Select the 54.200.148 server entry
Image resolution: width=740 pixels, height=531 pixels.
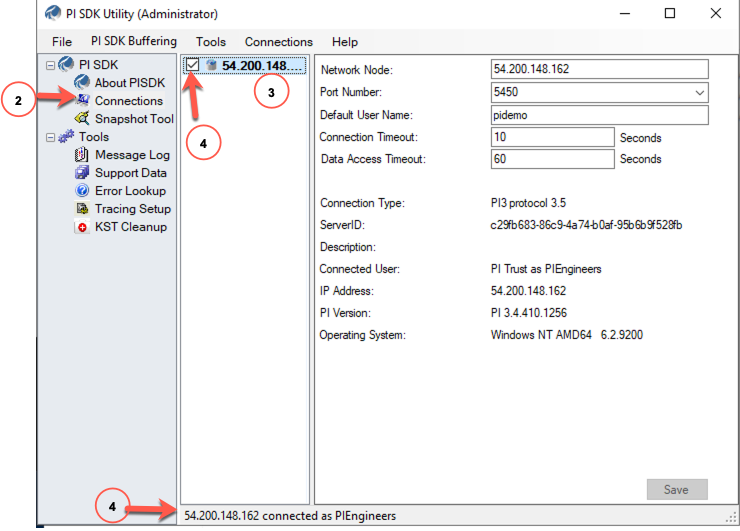[x=260, y=66]
